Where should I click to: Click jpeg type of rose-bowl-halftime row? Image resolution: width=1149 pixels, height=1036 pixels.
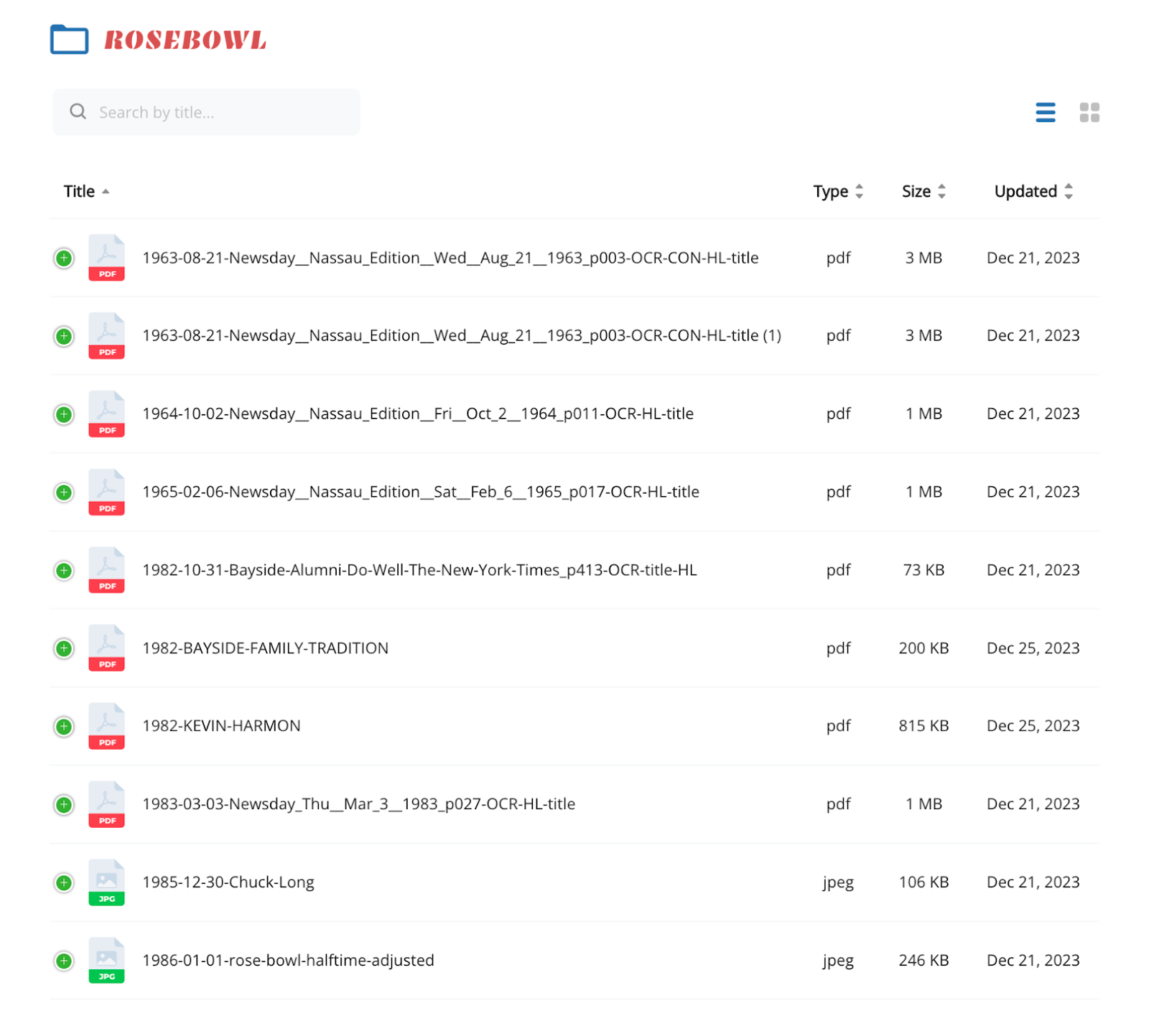pos(838,961)
